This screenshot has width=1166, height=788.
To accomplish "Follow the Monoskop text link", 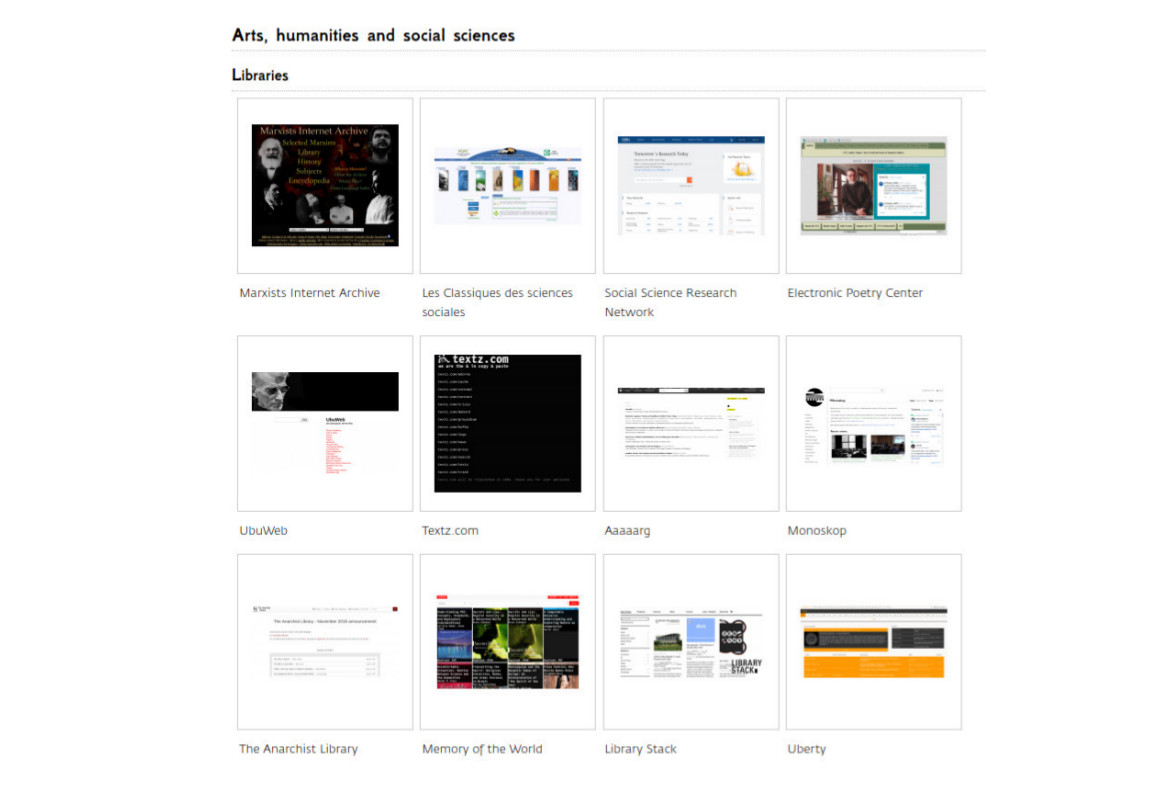I will click(816, 530).
